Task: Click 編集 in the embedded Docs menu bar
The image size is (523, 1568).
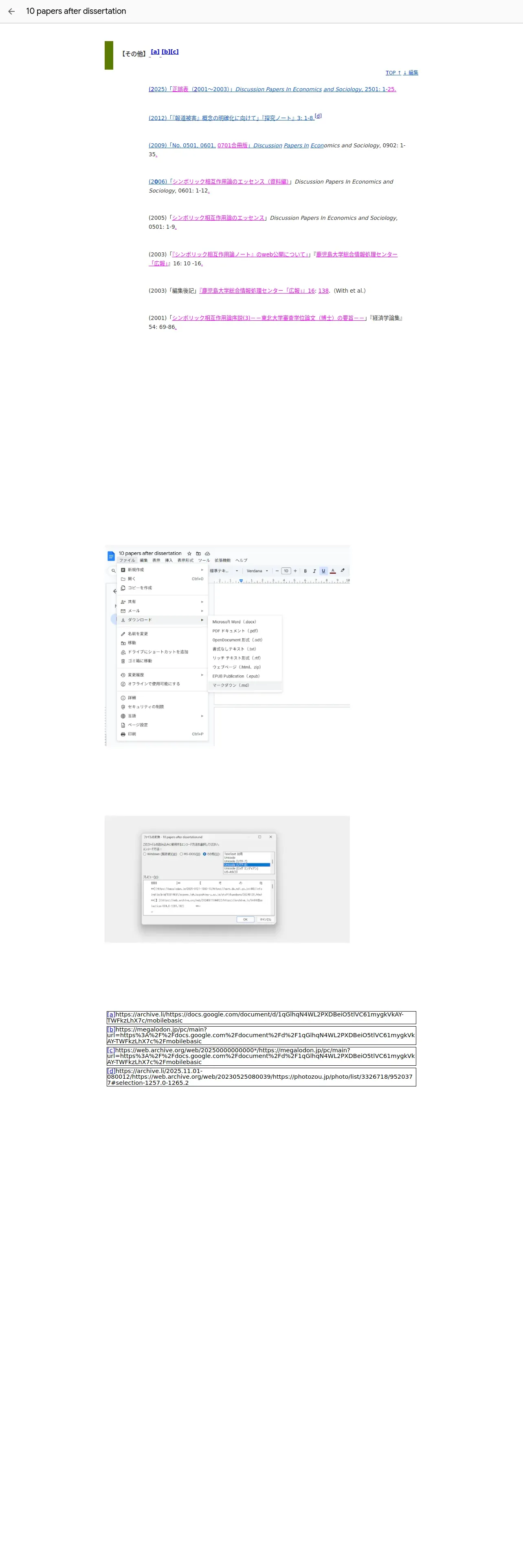Action: (x=144, y=560)
